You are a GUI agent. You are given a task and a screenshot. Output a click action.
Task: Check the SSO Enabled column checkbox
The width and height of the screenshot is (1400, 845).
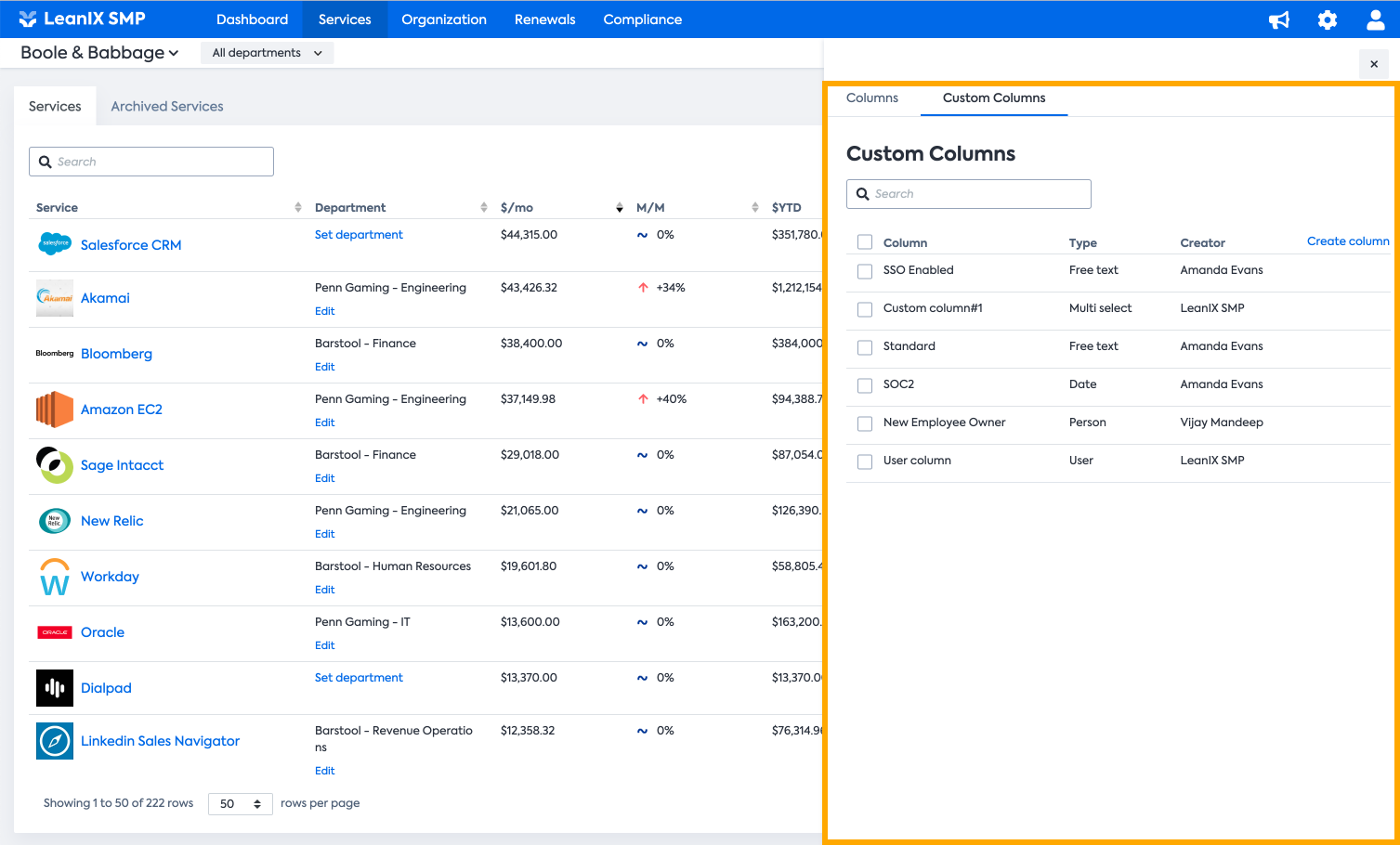click(x=865, y=271)
